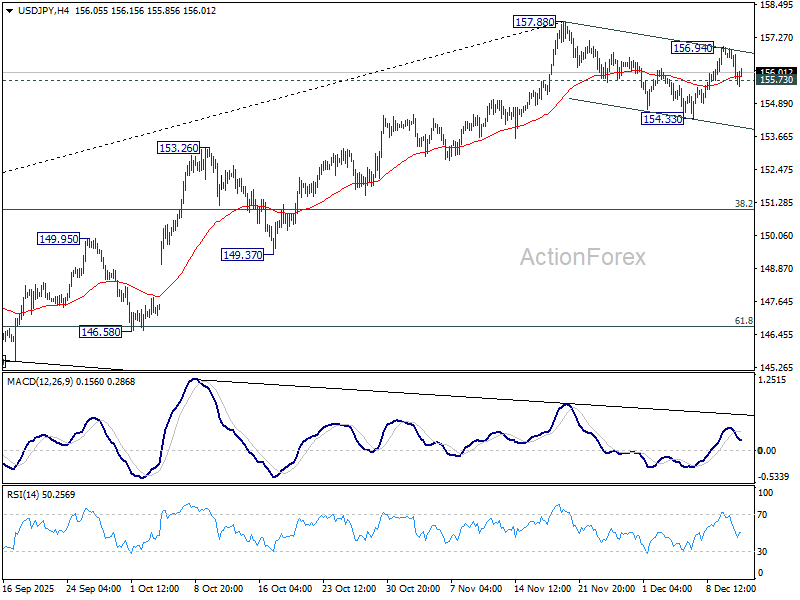Click the 146.580 price label
This screenshot has height=600, width=800.
coord(101,332)
